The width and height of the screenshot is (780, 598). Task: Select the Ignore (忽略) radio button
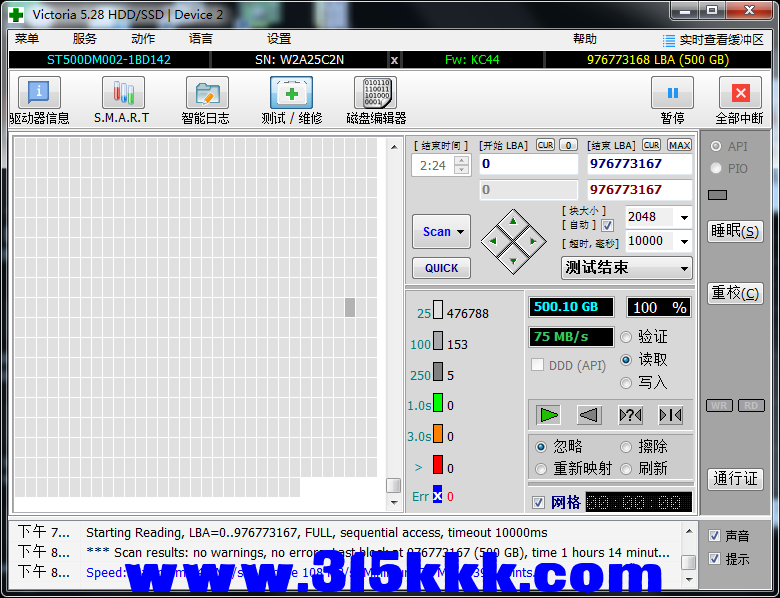click(x=541, y=447)
